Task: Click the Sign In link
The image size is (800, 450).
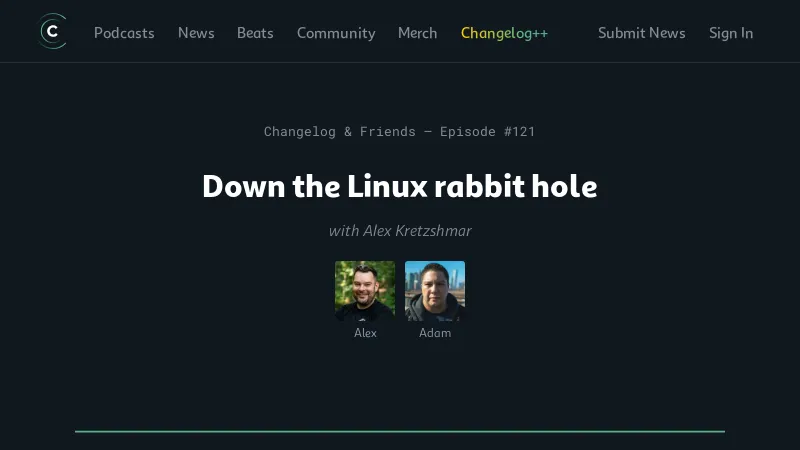Action: (731, 33)
